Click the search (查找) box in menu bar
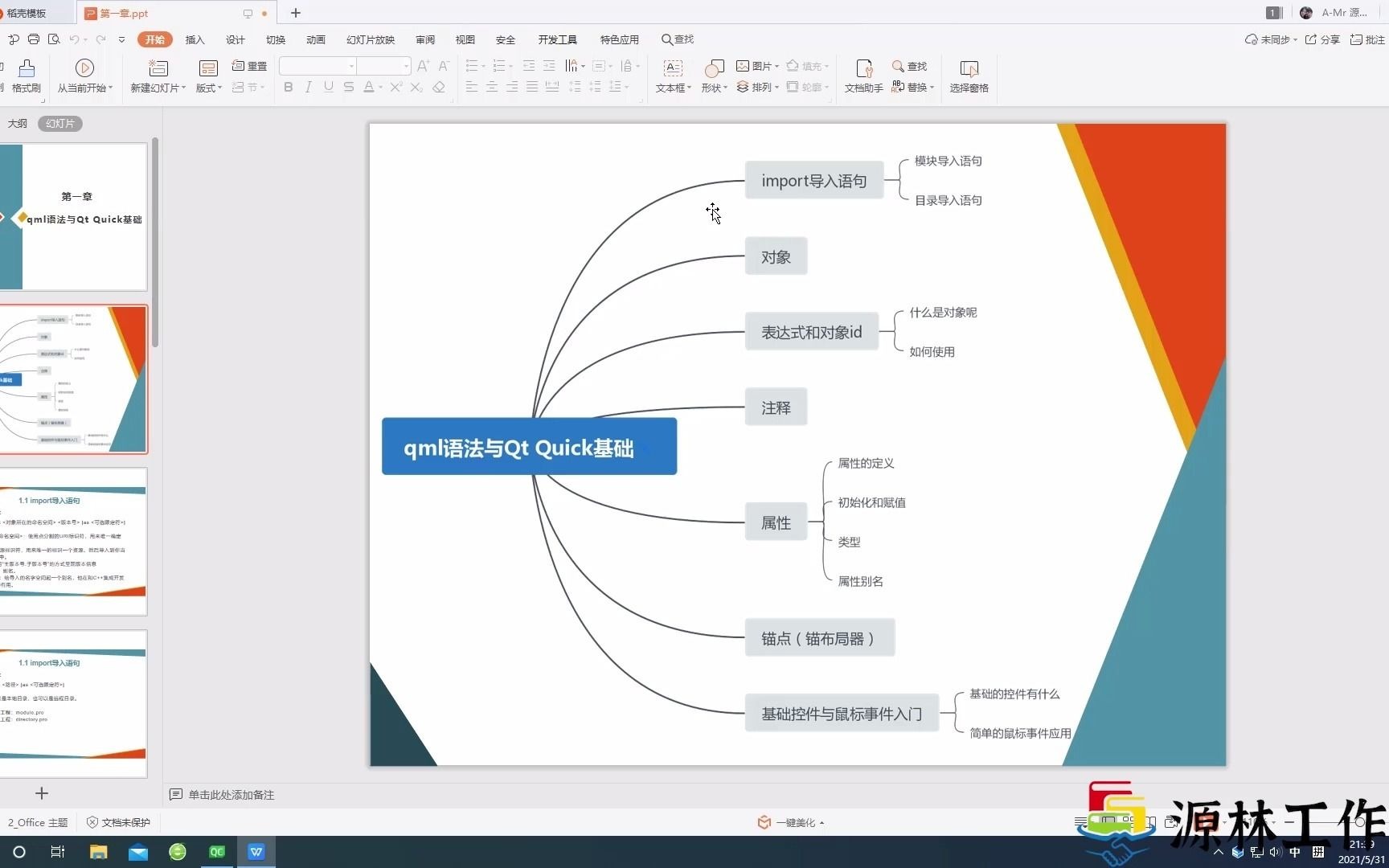 click(678, 39)
